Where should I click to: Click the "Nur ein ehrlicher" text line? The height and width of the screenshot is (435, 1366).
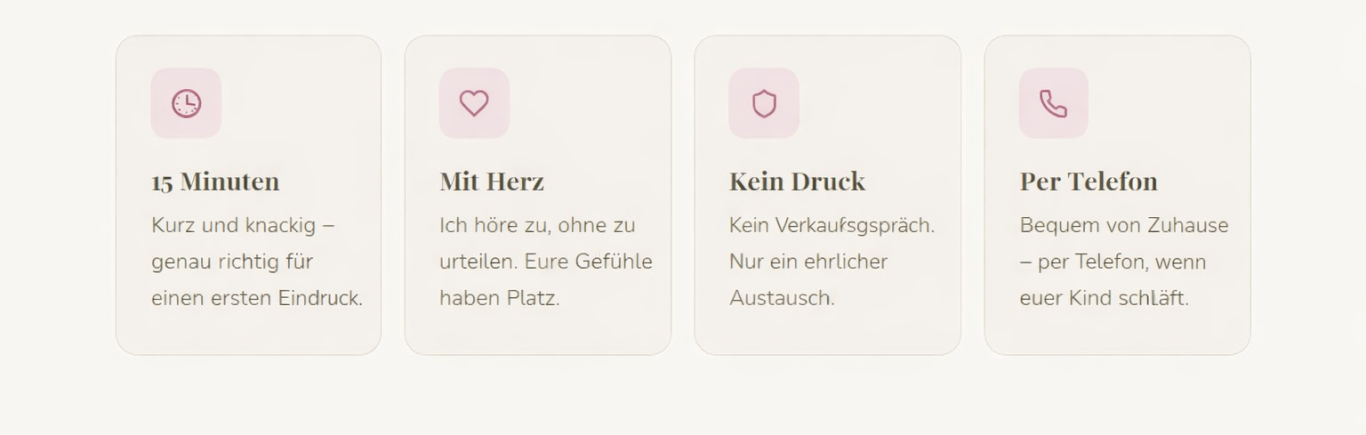(808, 262)
